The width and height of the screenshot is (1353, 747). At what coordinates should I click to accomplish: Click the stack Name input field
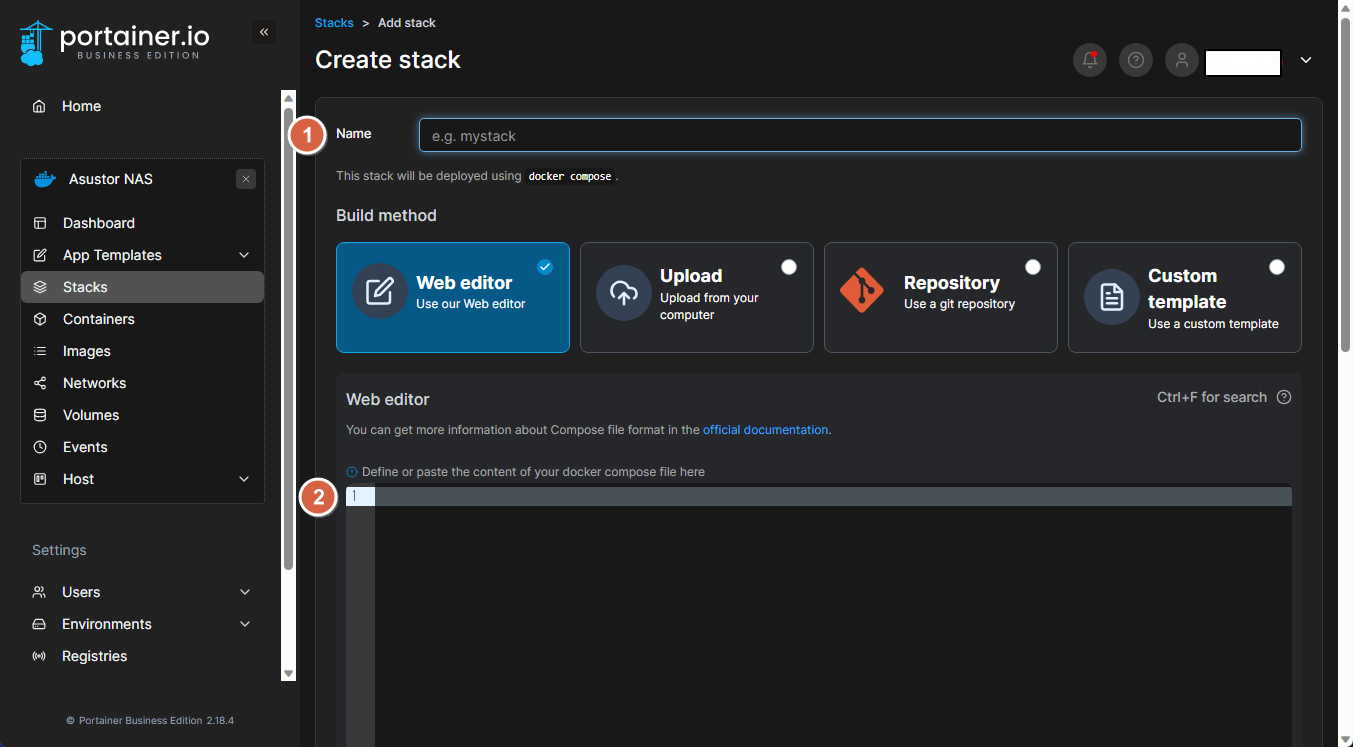pyautogui.click(x=860, y=135)
